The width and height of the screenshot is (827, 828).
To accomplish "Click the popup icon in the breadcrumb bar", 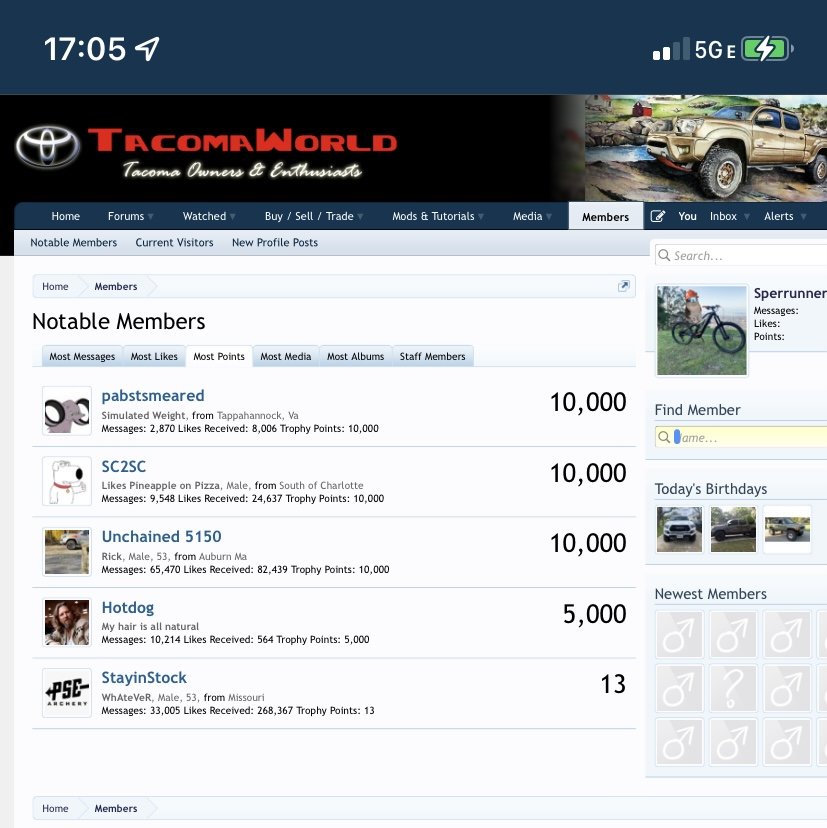I will pos(624,286).
